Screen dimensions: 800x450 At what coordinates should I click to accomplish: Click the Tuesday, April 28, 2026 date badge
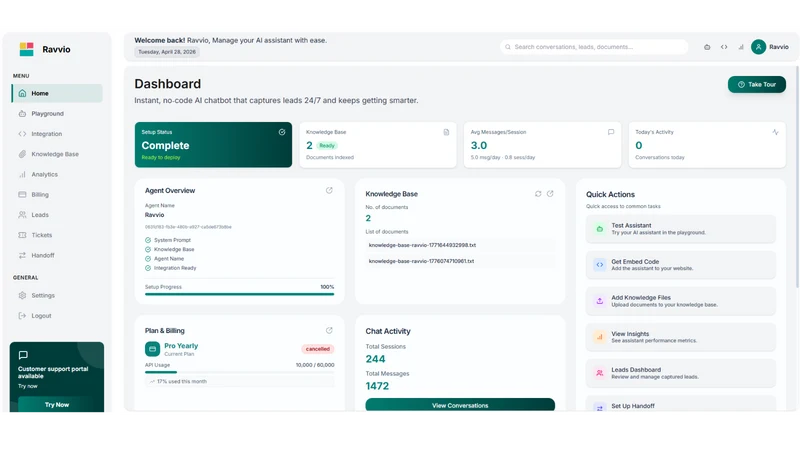click(167, 52)
